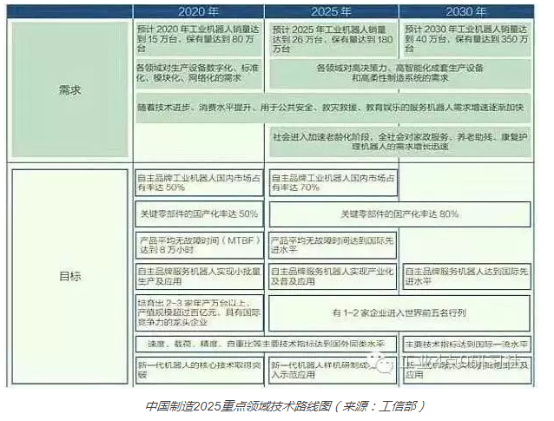Select the 市场占有率达70% target box
554x421 pixels.
click(x=333, y=183)
